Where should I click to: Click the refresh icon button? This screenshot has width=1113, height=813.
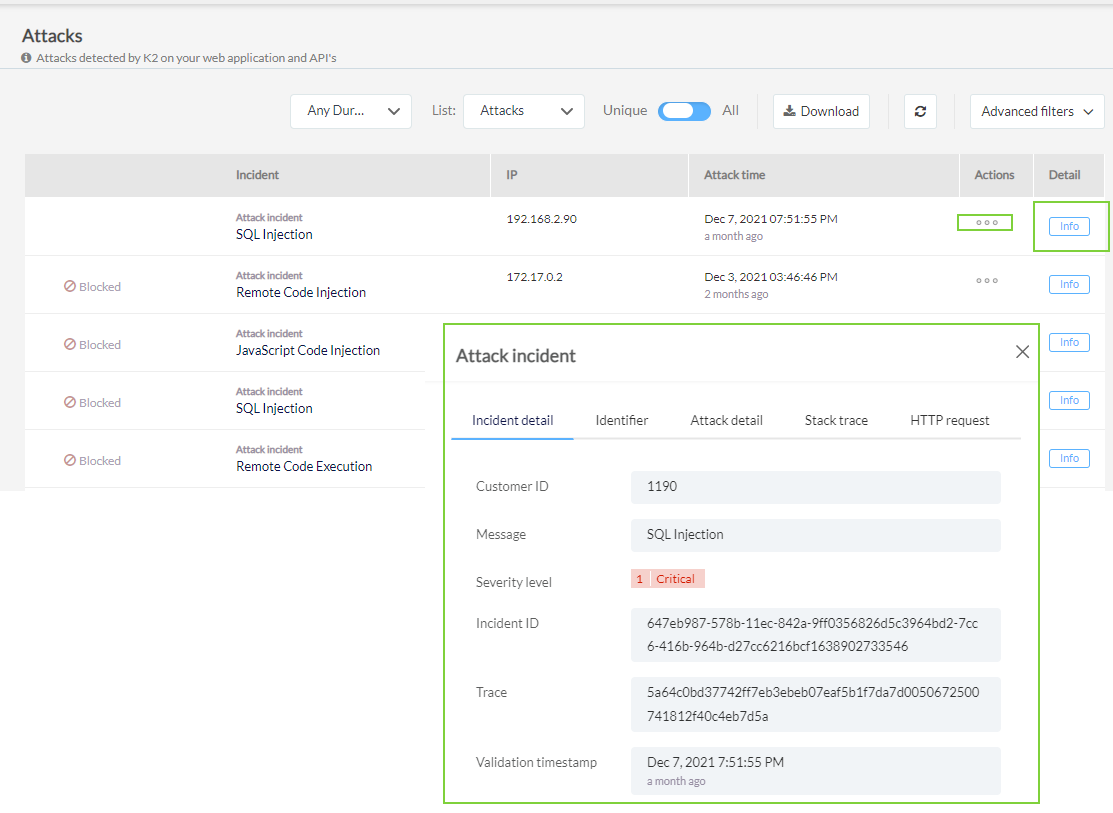pyautogui.click(x=919, y=111)
